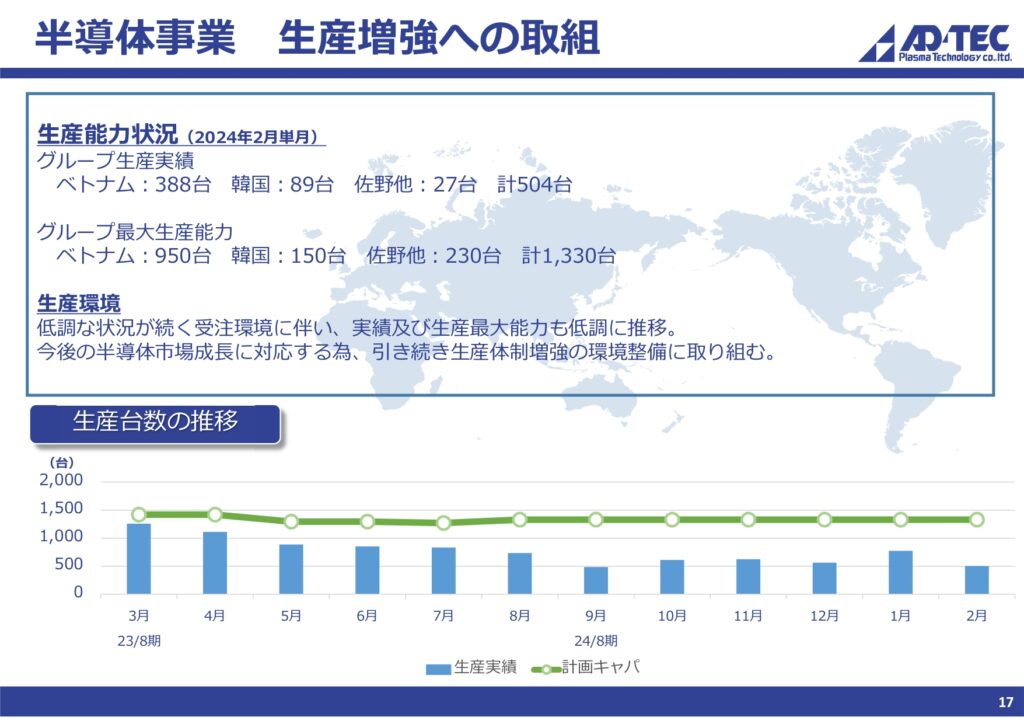Select the 6月 production bar
This screenshot has height=724, width=1024.
point(367,570)
